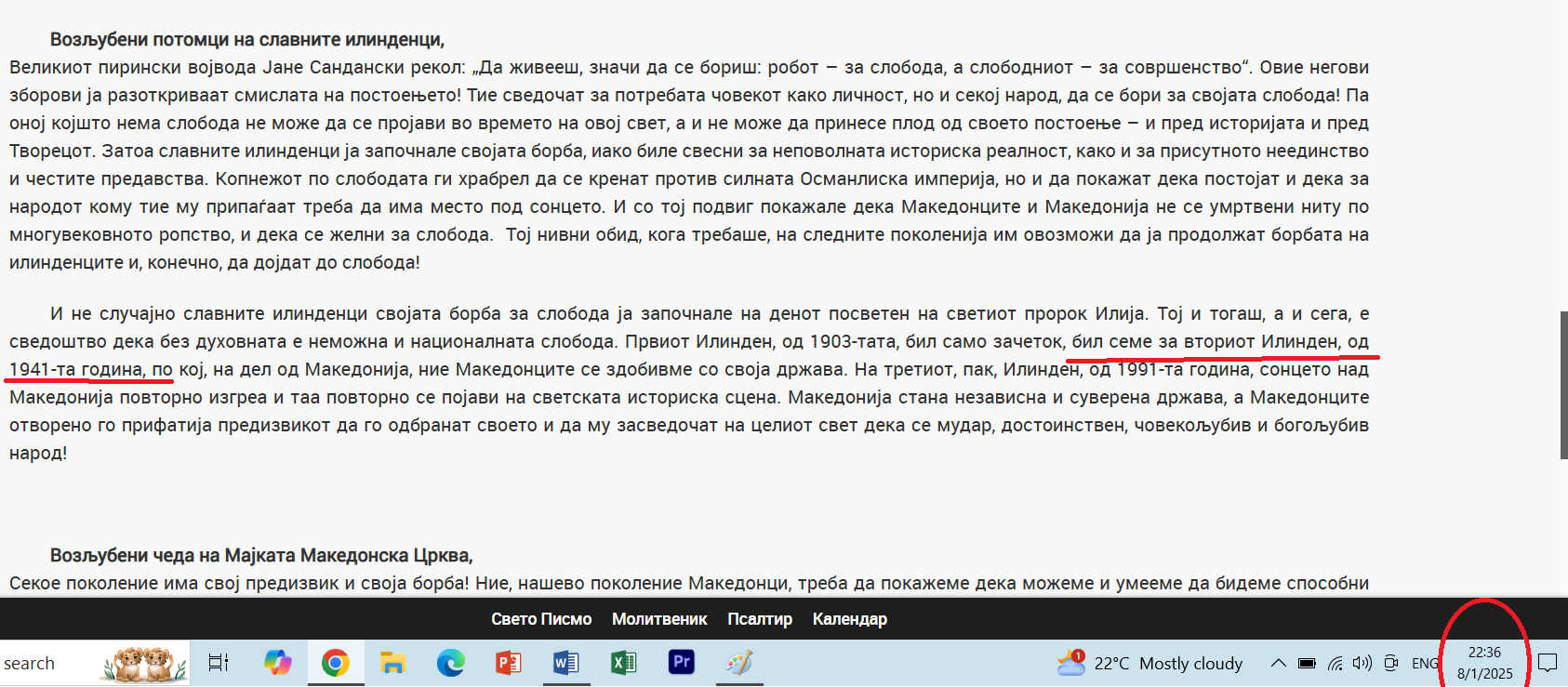Expand the hidden system tray icons
Image resolution: width=1568 pixels, height=687 pixels.
click(1278, 663)
